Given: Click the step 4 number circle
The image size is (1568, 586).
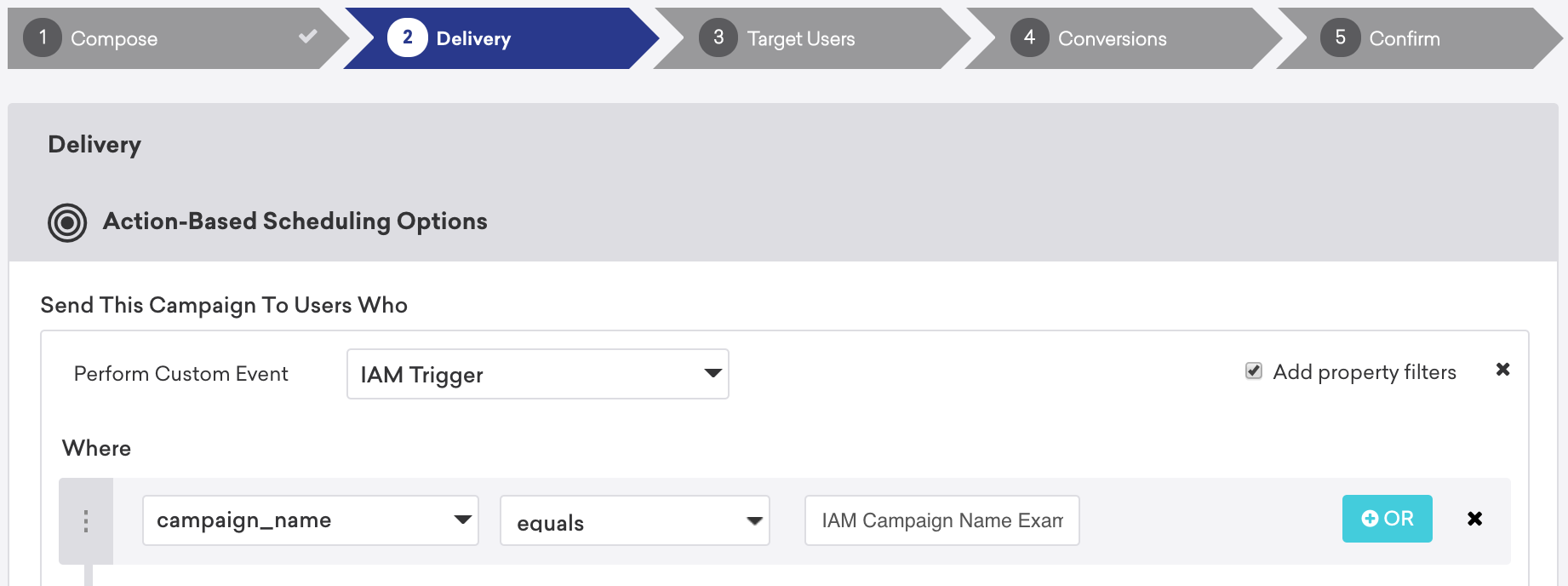Looking at the screenshot, I should pos(1029,38).
